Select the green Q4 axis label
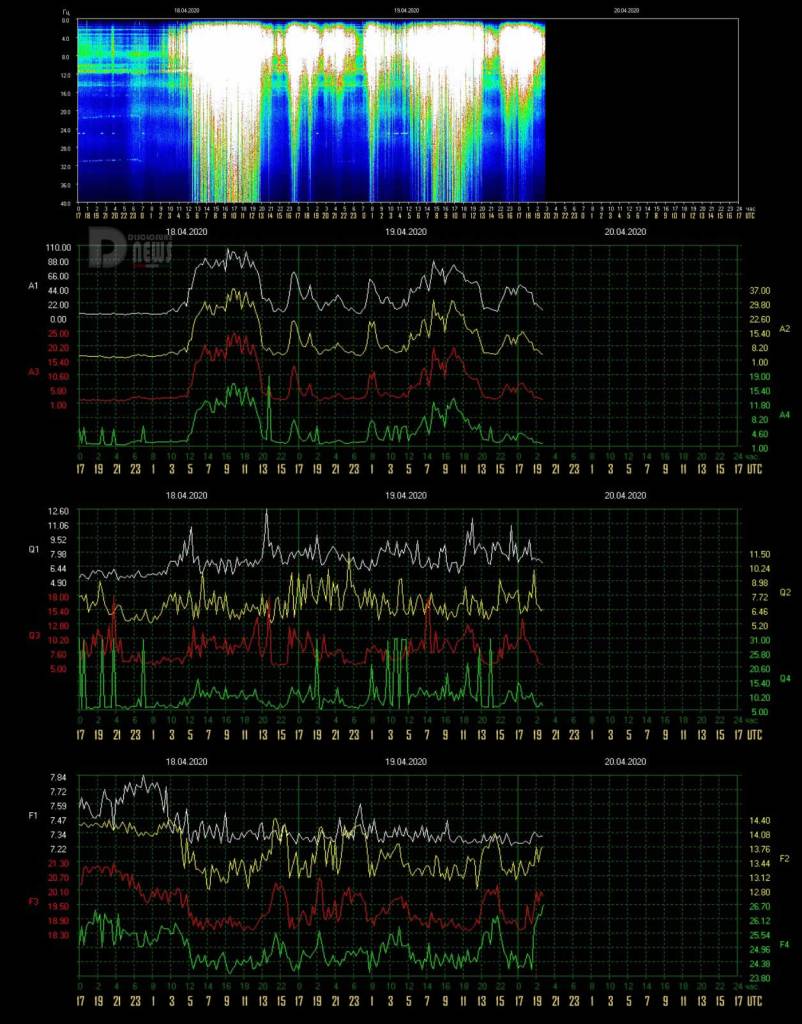 click(785, 679)
